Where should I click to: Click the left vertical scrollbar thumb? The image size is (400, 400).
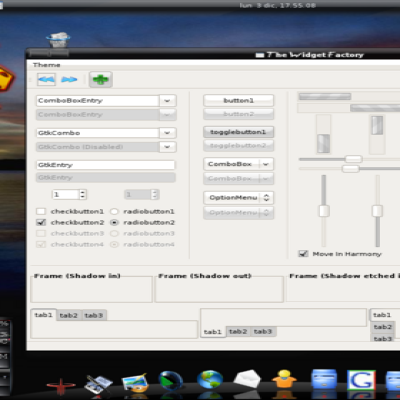(x=323, y=143)
